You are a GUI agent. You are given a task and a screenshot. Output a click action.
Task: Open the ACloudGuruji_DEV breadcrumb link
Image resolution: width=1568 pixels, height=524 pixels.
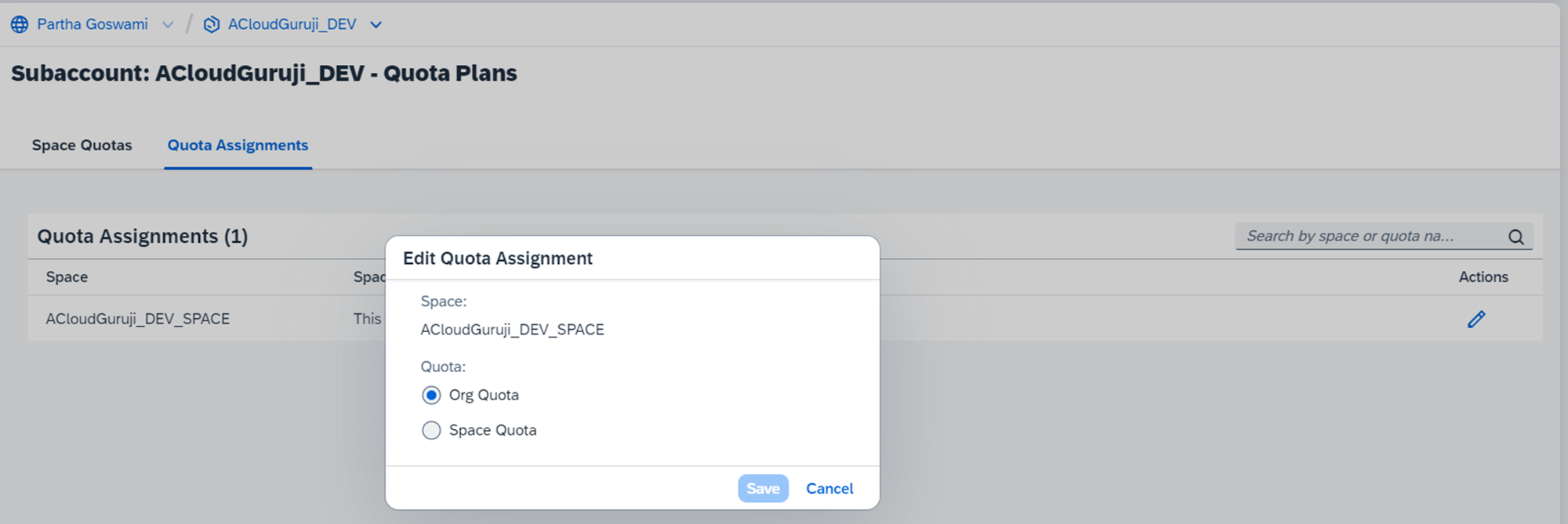coord(292,24)
